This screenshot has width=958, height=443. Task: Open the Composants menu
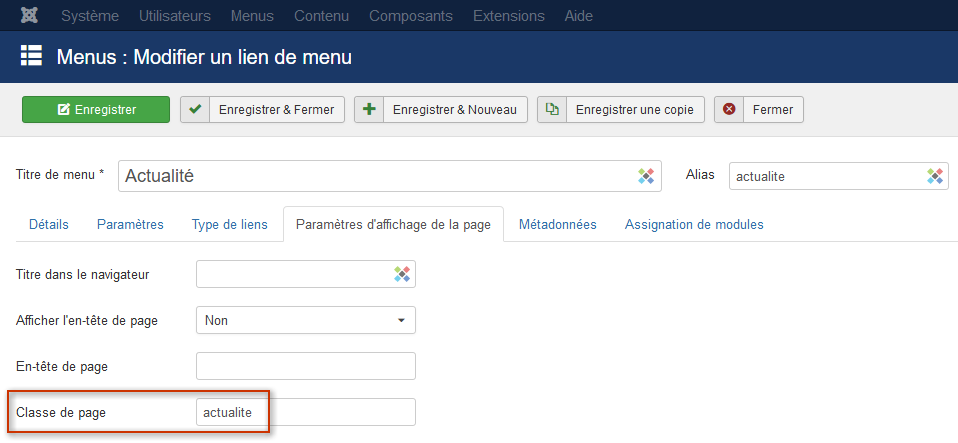411,16
